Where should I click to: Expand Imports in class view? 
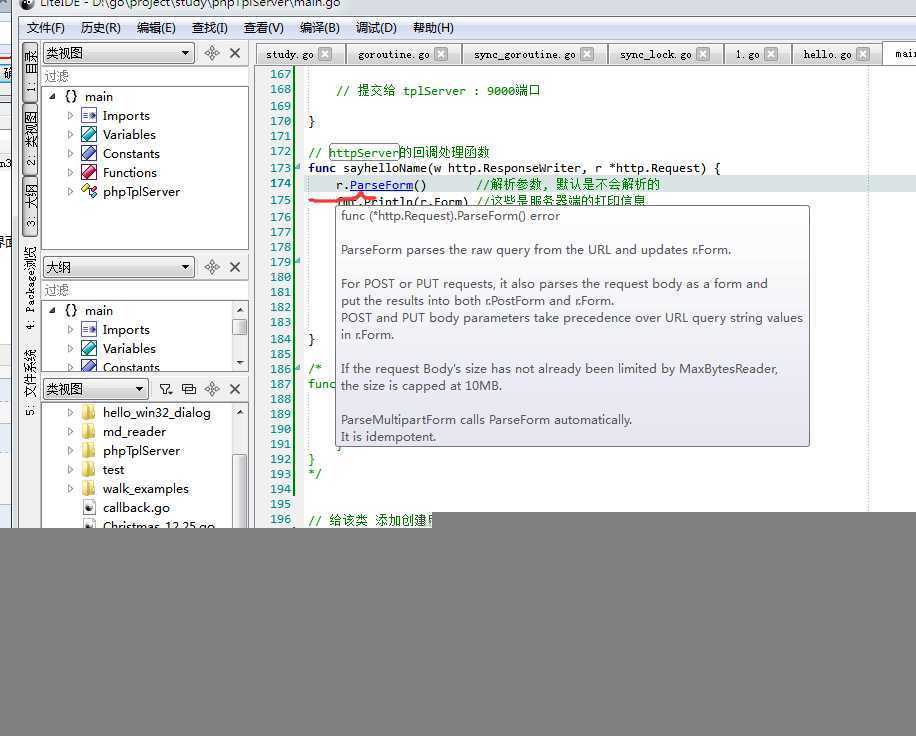71,116
